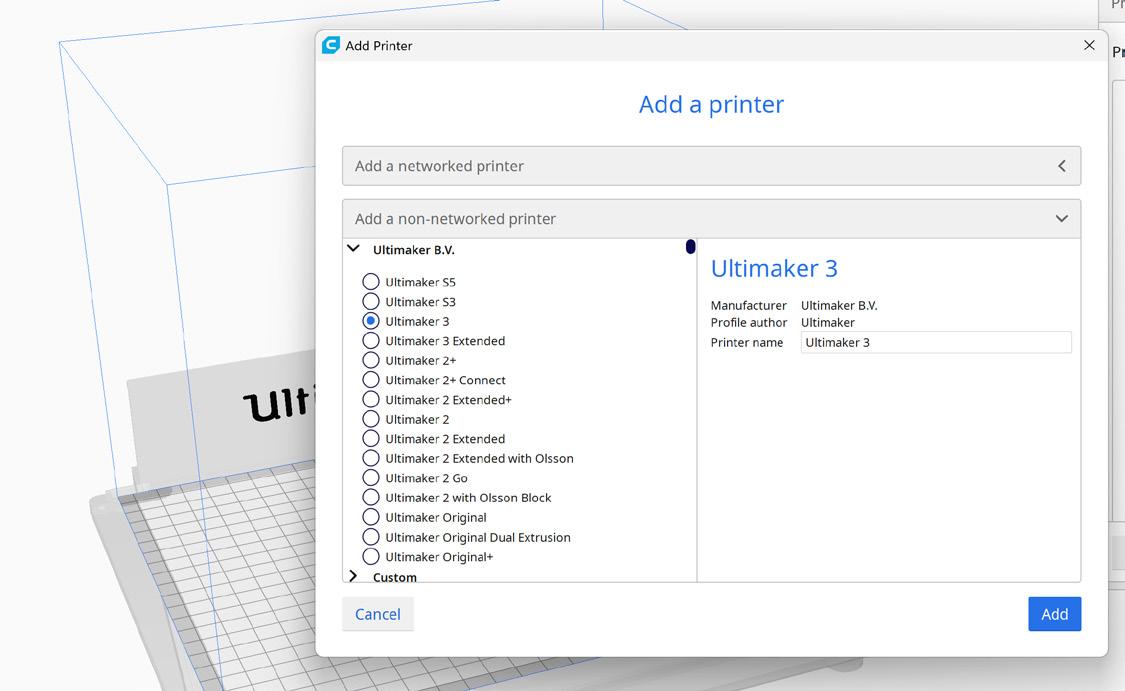Viewport: 1125px width, 691px height.
Task: Click the Cancel button
Action: 378,614
